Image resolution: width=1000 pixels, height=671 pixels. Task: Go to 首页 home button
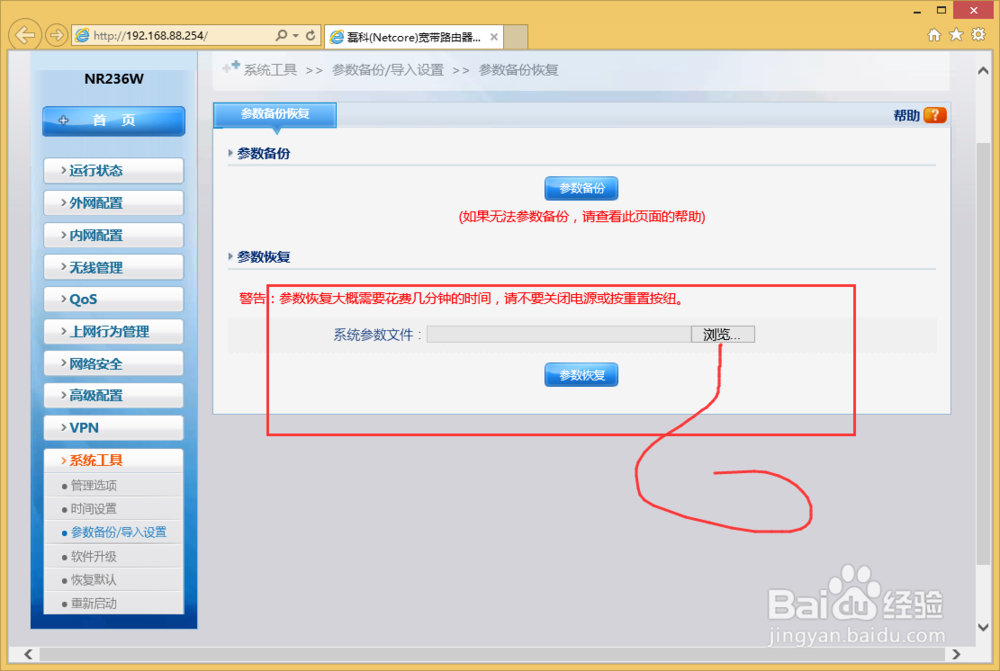114,121
